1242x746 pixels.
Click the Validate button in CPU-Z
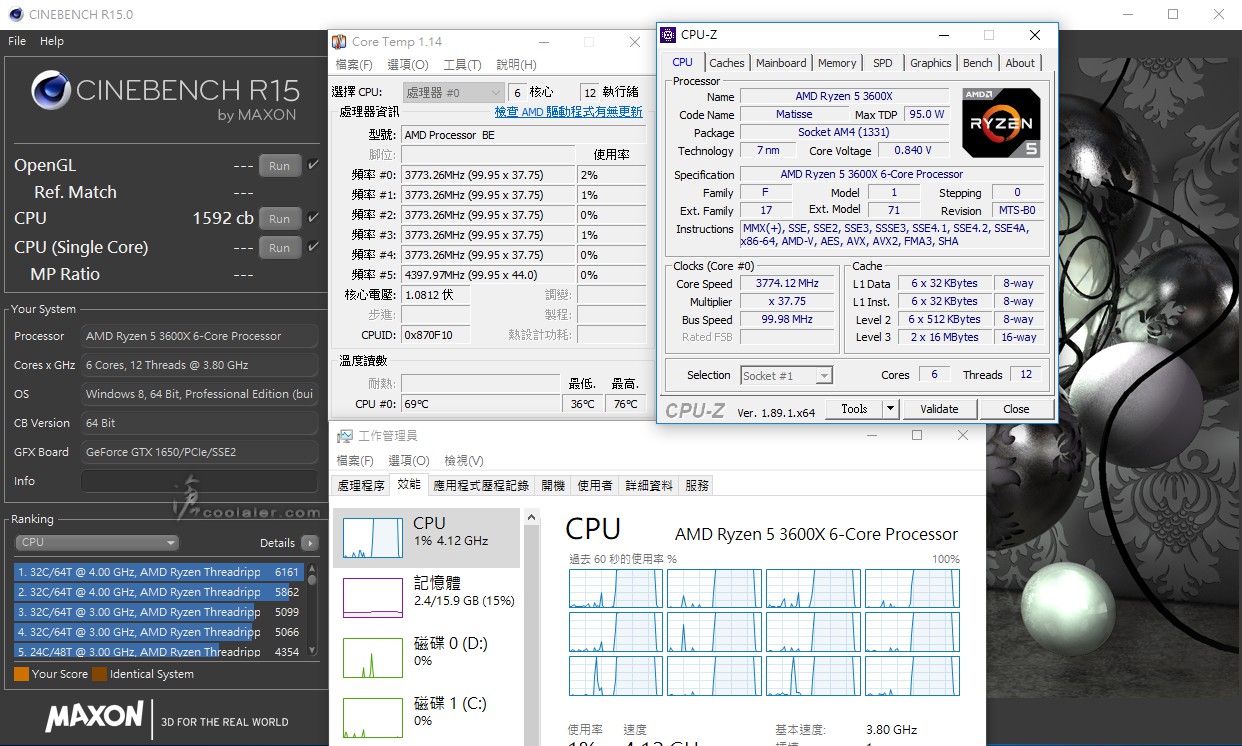click(939, 409)
